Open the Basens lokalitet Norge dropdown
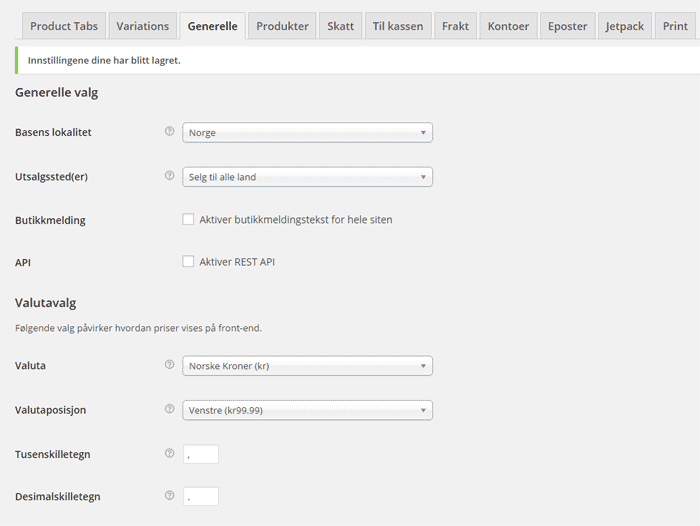Image resolution: width=700 pixels, height=526 pixels. [x=307, y=133]
